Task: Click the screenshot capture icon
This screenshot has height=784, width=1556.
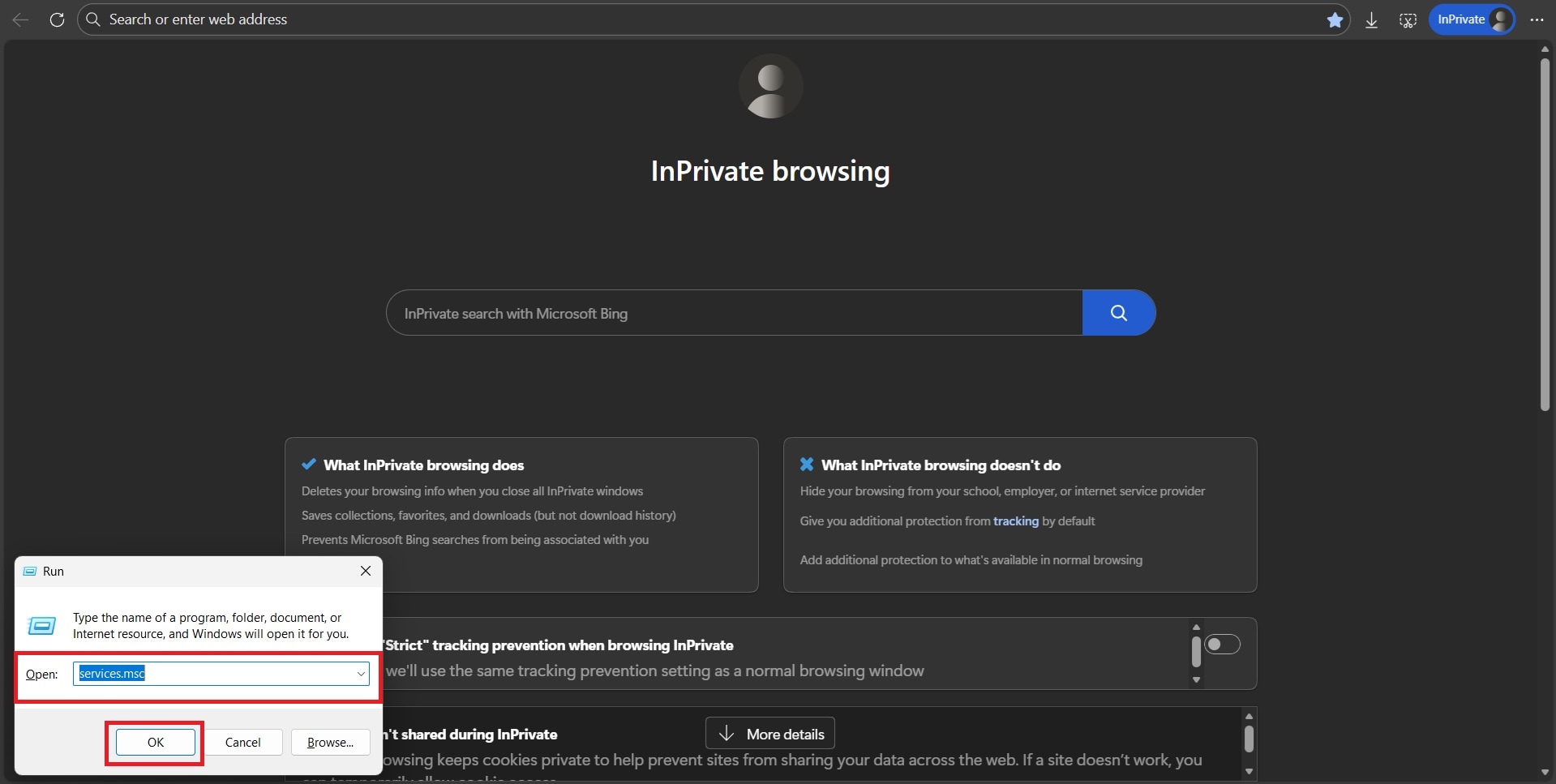Action: coord(1408,20)
